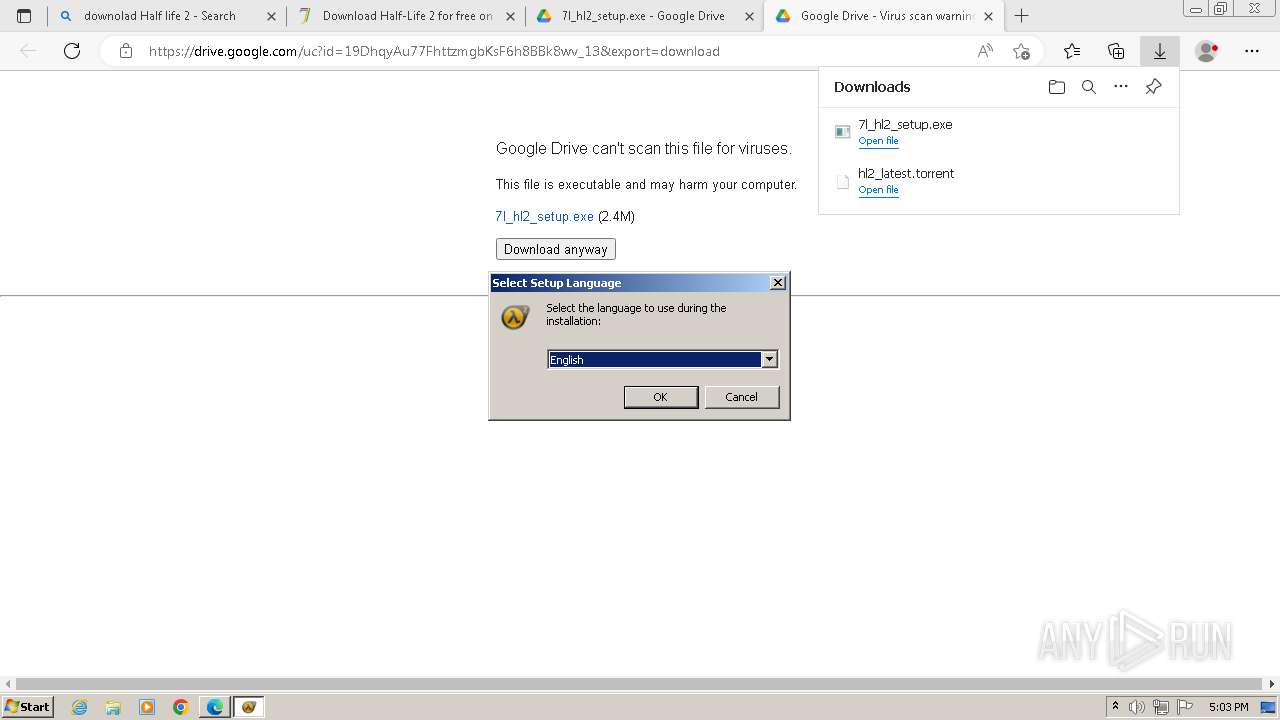Open File Explorer from taskbar
Screen dimensions: 1280x720
[113, 707]
